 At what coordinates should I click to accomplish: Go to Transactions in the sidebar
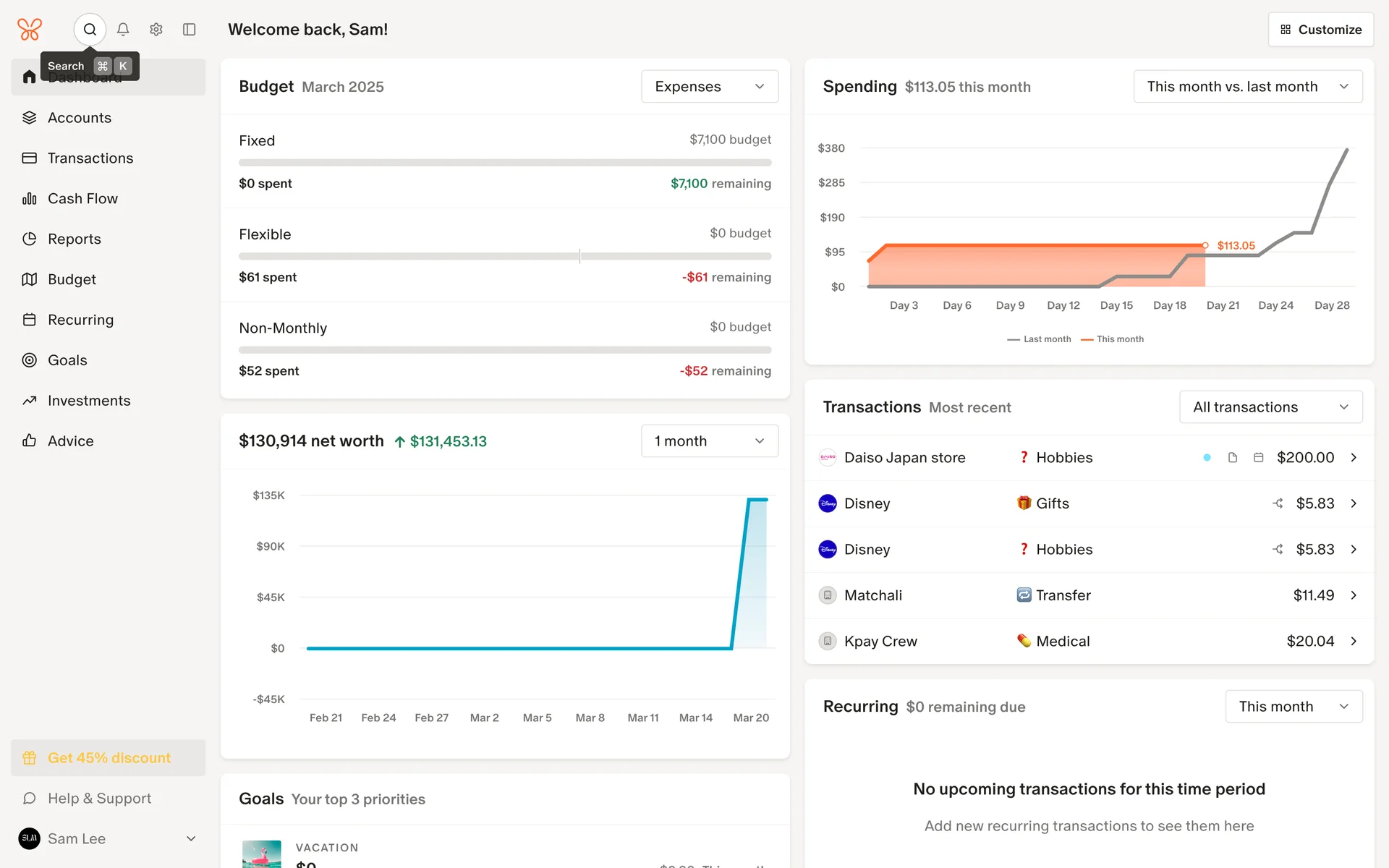(90, 158)
